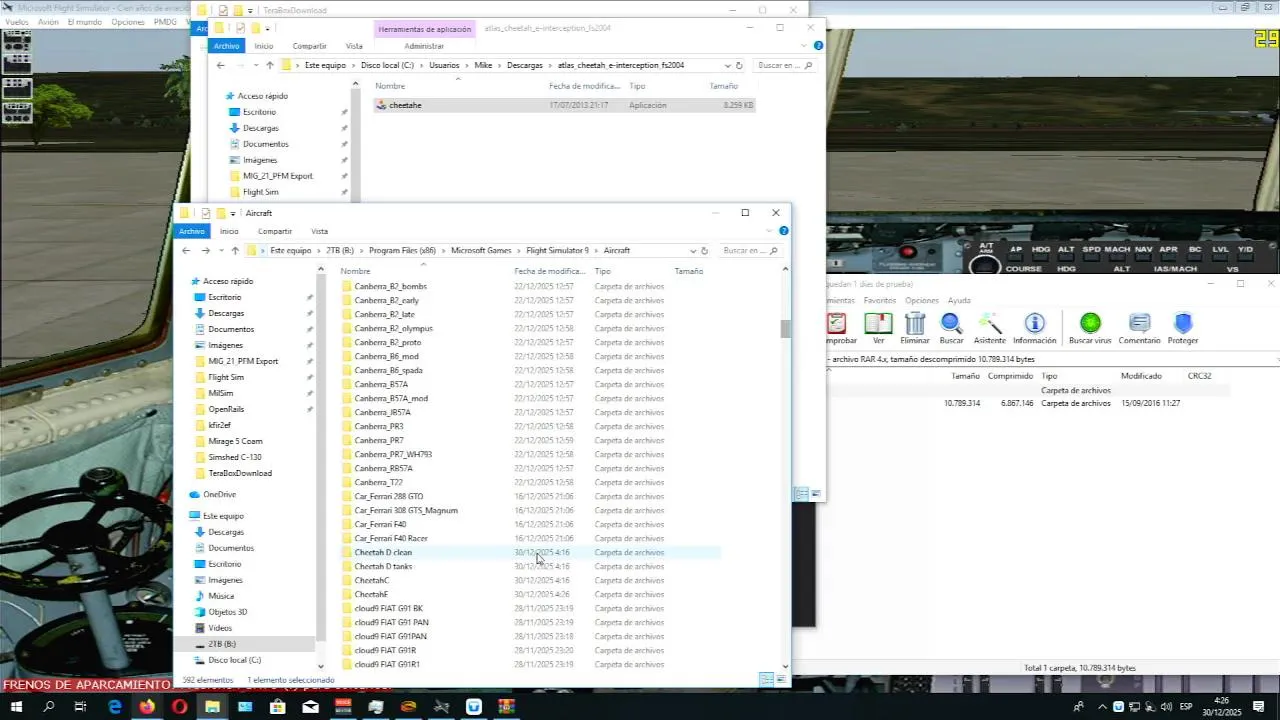Click vertical scrollbar thumb in Aircraft file list
The width and height of the screenshot is (1280, 720).
click(785, 329)
